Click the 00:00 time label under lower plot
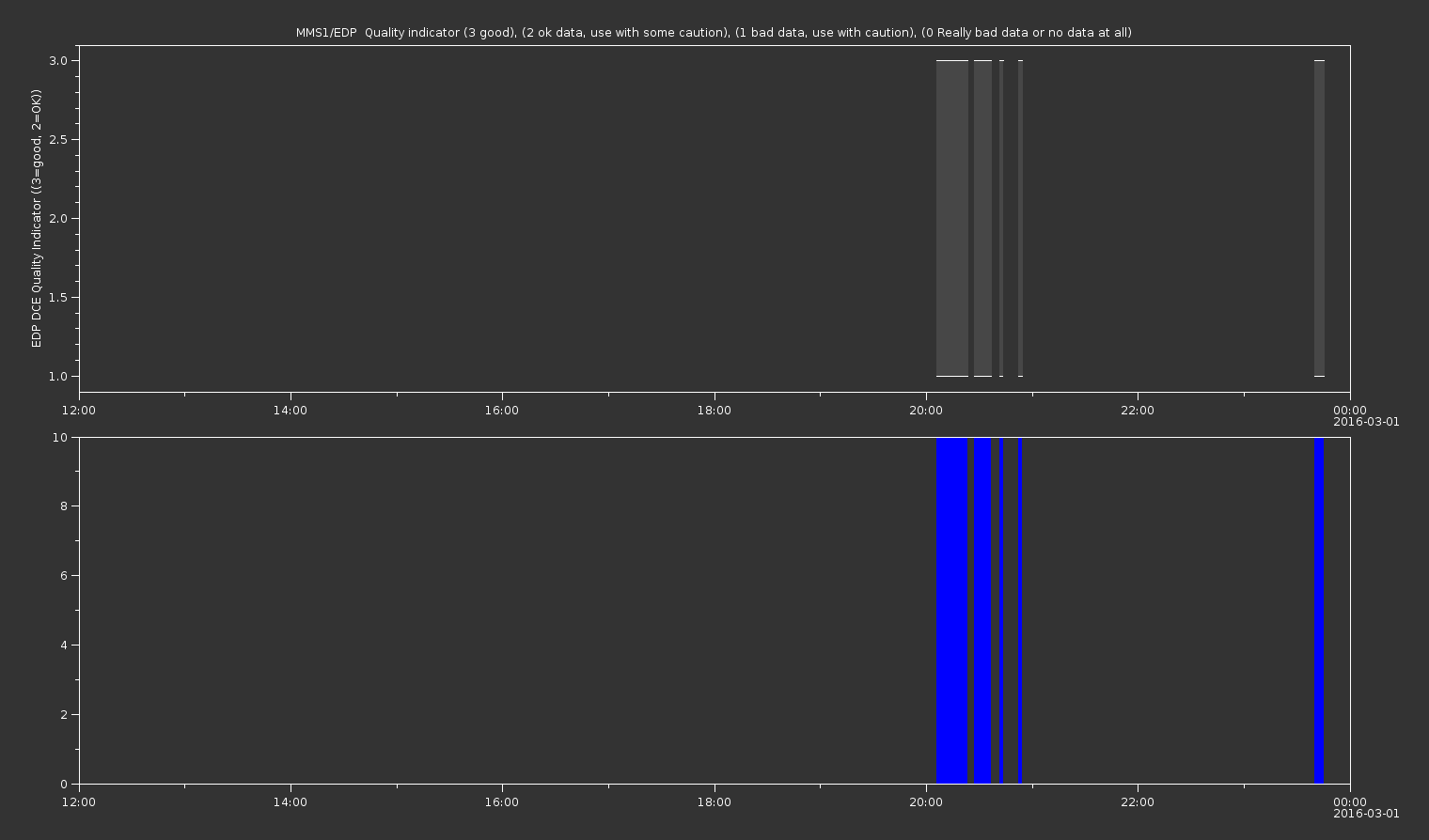The height and width of the screenshot is (840, 1429). click(1350, 802)
